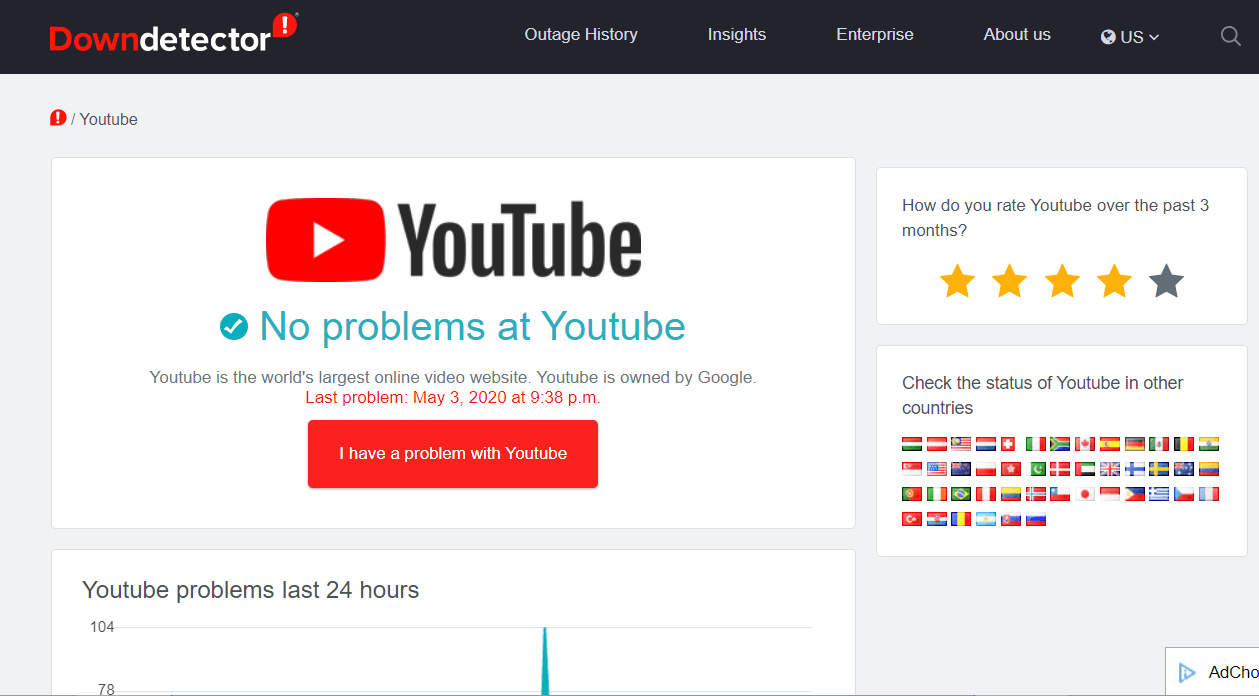The height and width of the screenshot is (696, 1259).
Task: Click 'Youtube problems last 24 hours' heading
Action: point(250,590)
